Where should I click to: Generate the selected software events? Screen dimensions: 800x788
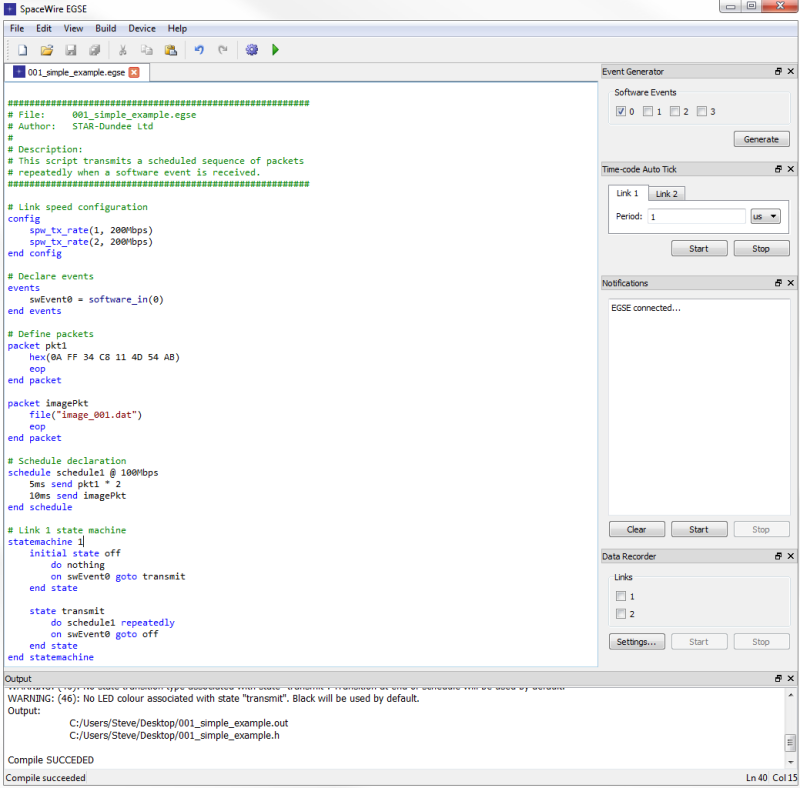click(x=761, y=138)
